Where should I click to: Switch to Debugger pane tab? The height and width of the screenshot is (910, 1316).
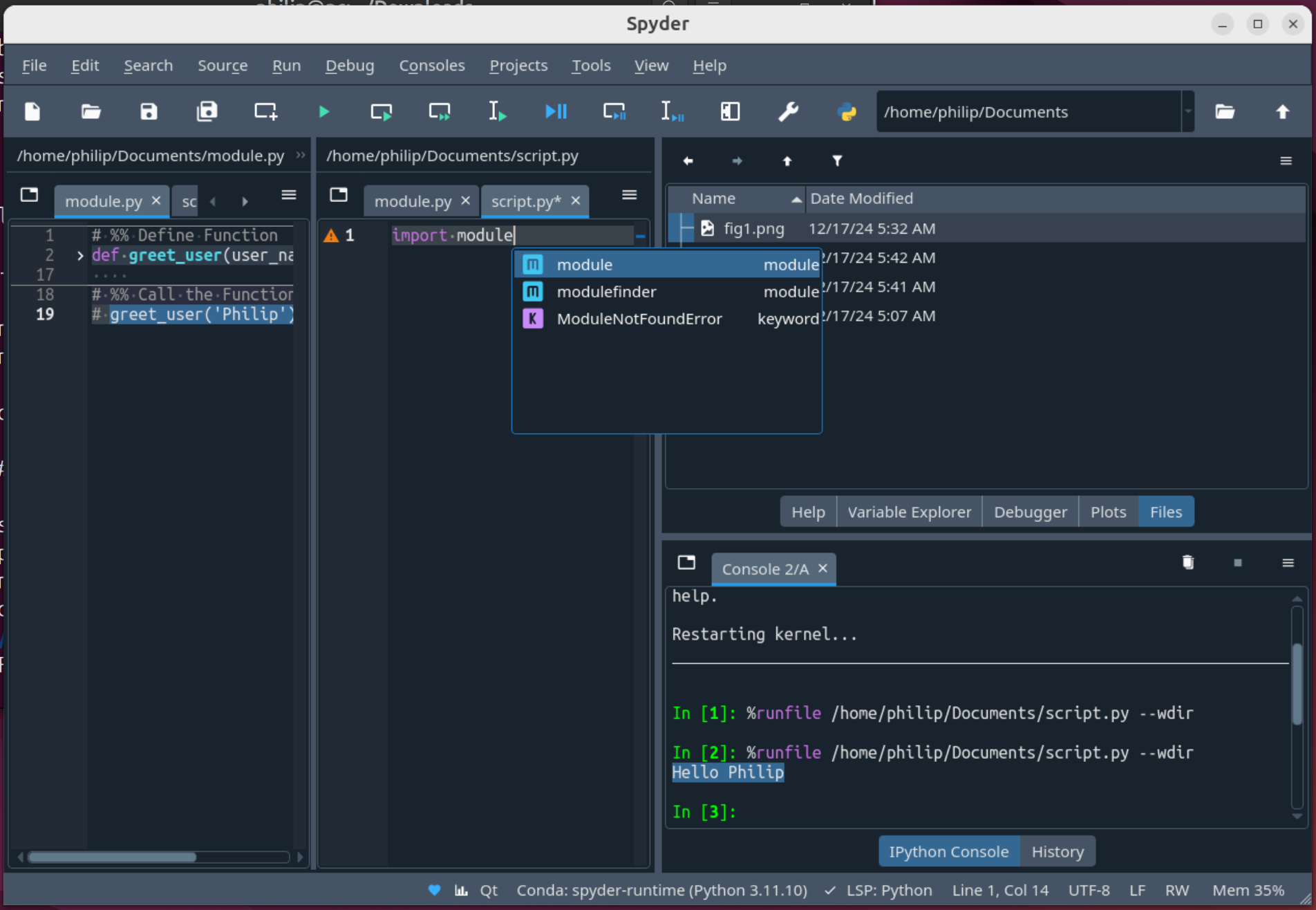click(x=1030, y=512)
